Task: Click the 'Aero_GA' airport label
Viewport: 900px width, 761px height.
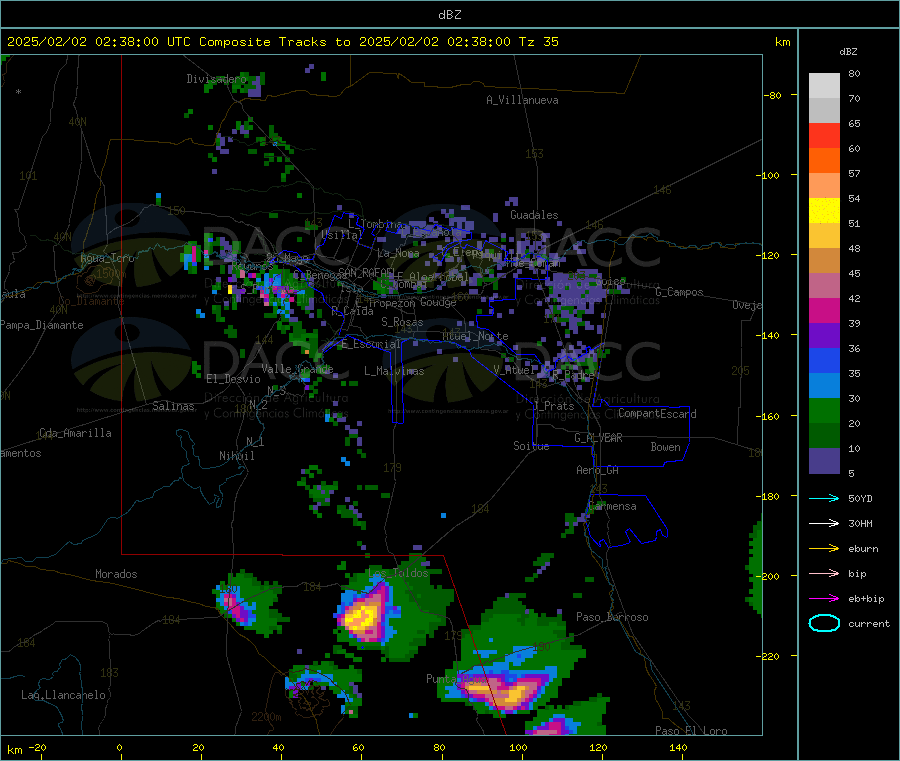Action: (598, 470)
